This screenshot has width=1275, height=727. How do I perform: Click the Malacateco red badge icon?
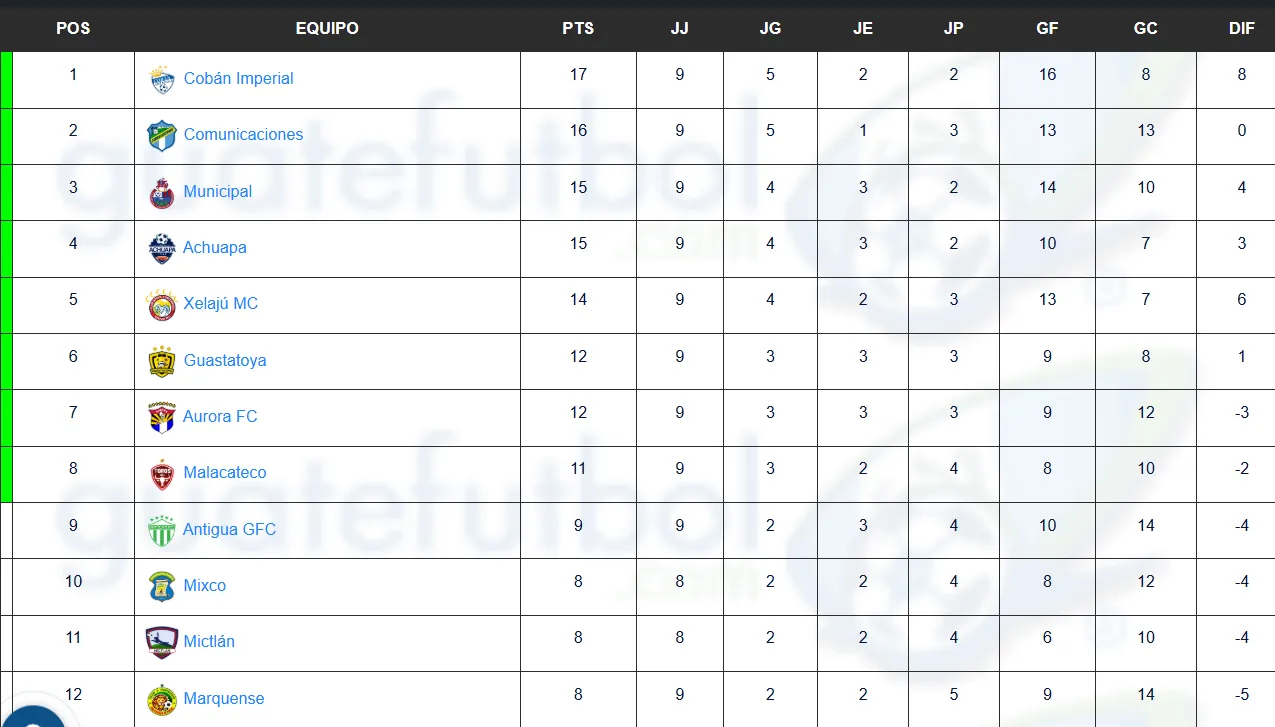point(162,474)
